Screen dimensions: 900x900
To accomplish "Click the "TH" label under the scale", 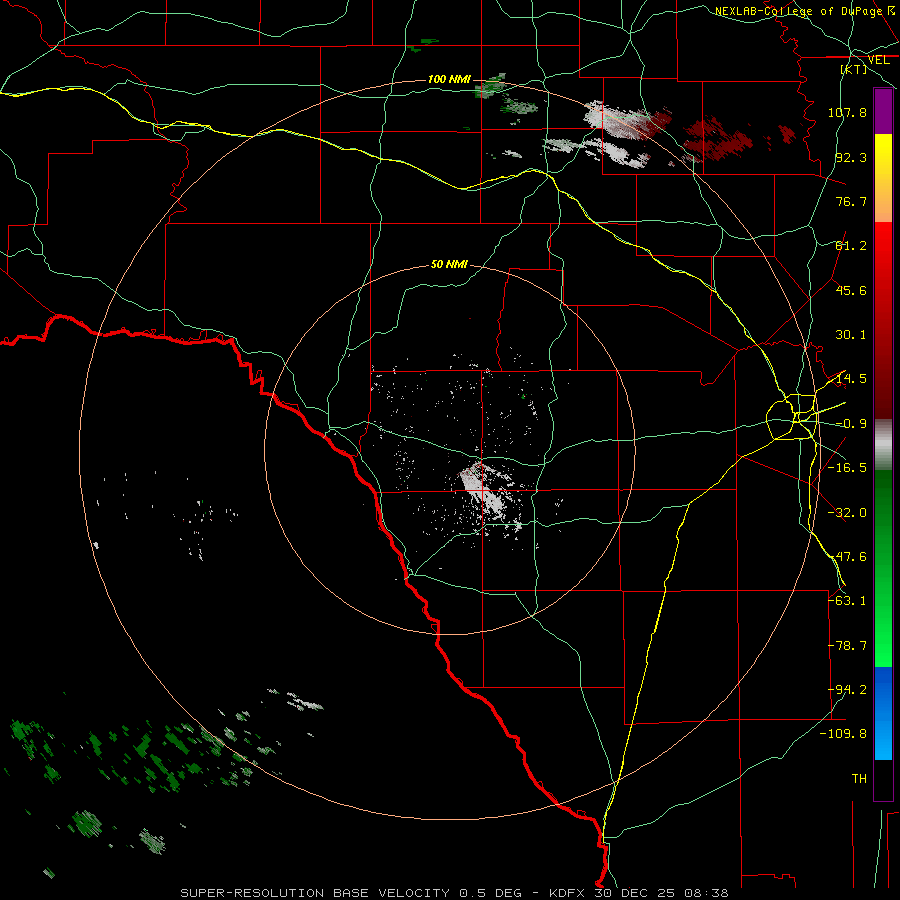I will (x=859, y=779).
